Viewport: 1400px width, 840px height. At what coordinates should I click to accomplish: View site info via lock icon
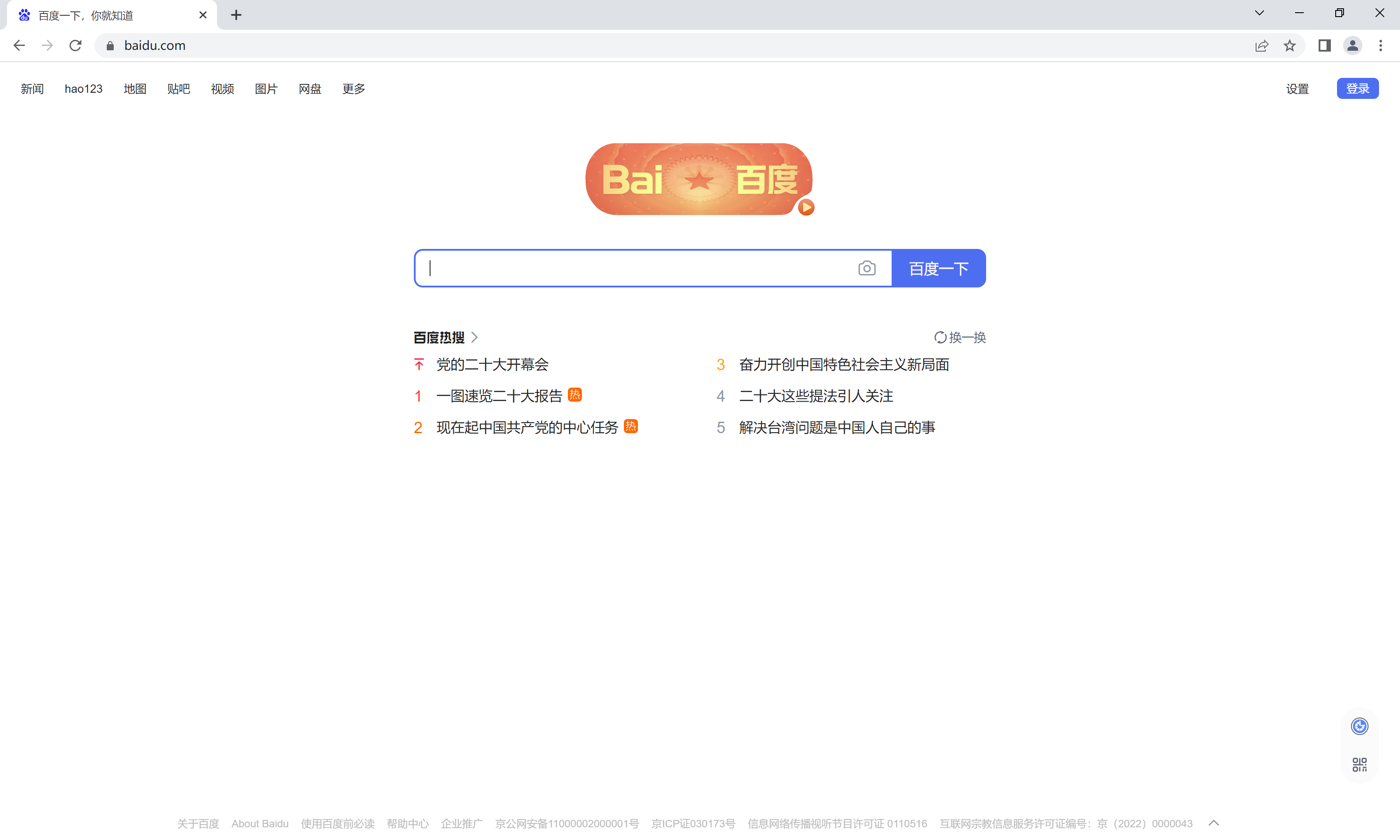pos(110,45)
